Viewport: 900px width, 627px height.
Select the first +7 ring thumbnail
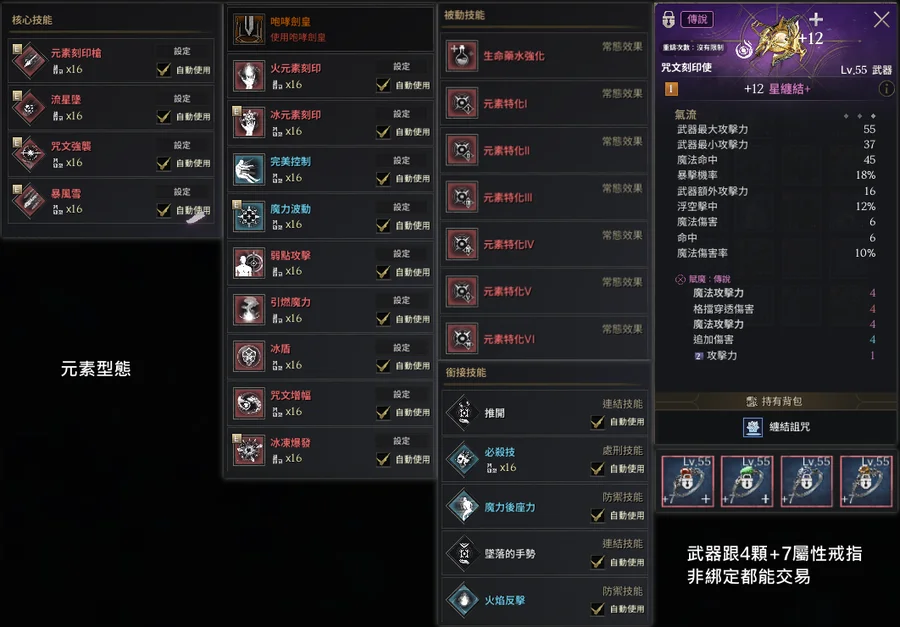688,481
